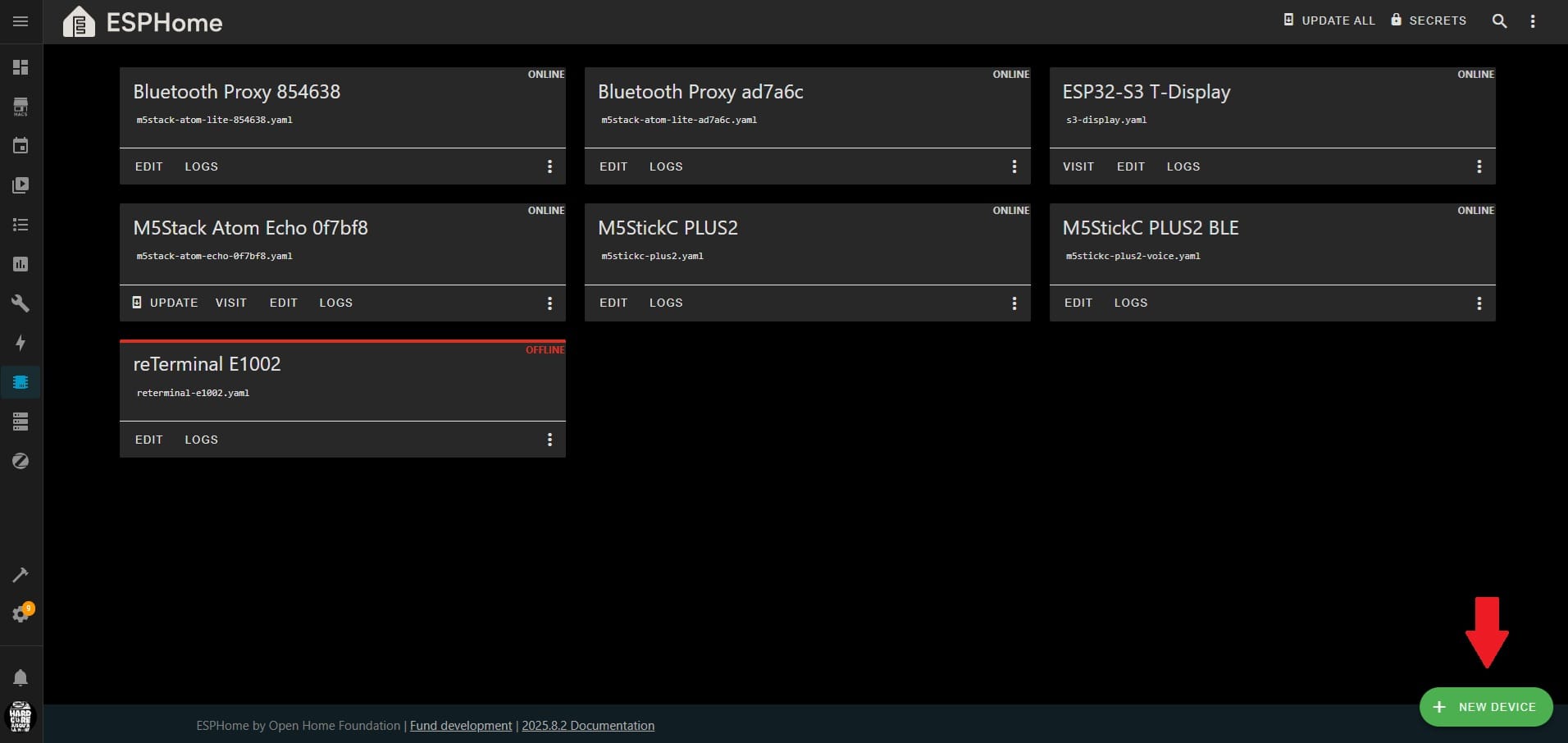View logs for ESP32-S3 T-Display
The height and width of the screenshot is (743, 1568).
[1183, 166]
